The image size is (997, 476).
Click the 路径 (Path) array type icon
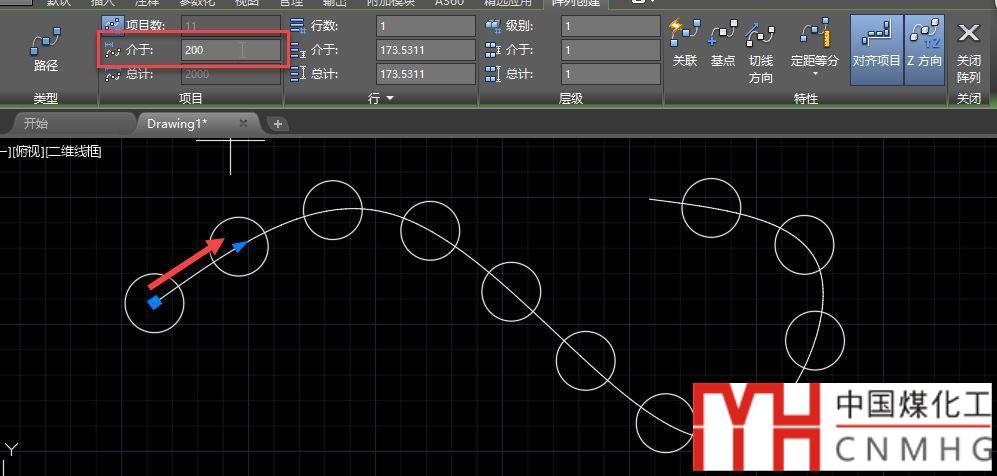(46, 50)
